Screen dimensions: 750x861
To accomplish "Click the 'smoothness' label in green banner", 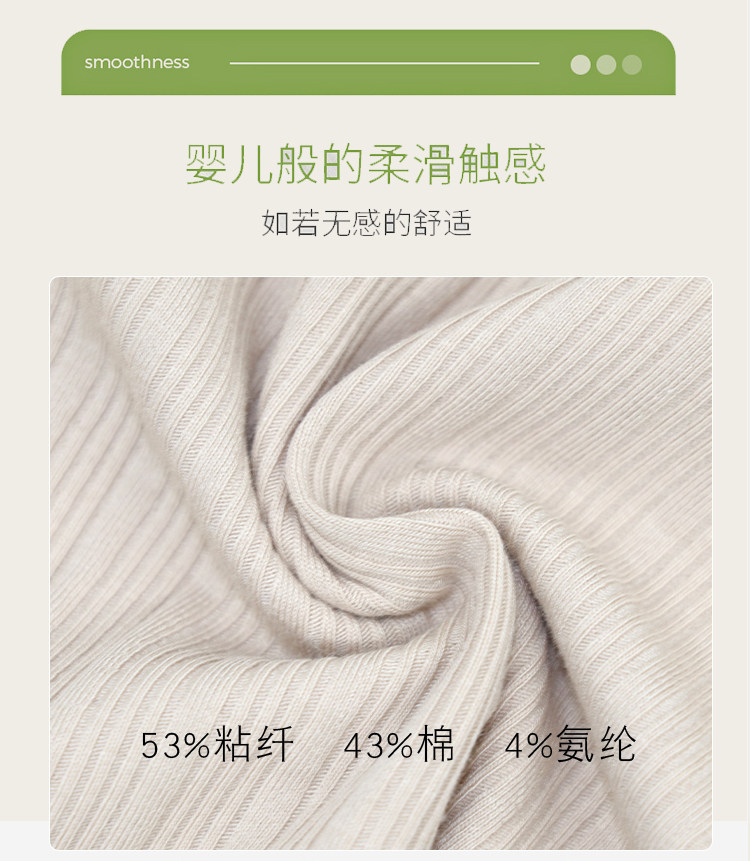I will (137, 63).
